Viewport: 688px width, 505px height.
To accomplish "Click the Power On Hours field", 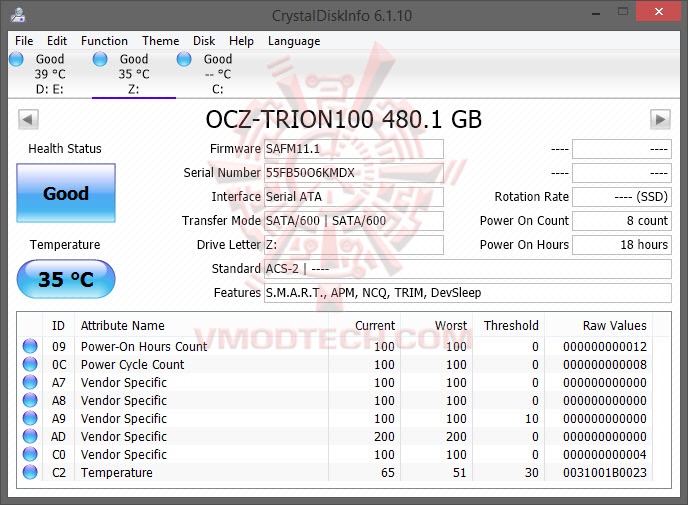I will (622, 244).
